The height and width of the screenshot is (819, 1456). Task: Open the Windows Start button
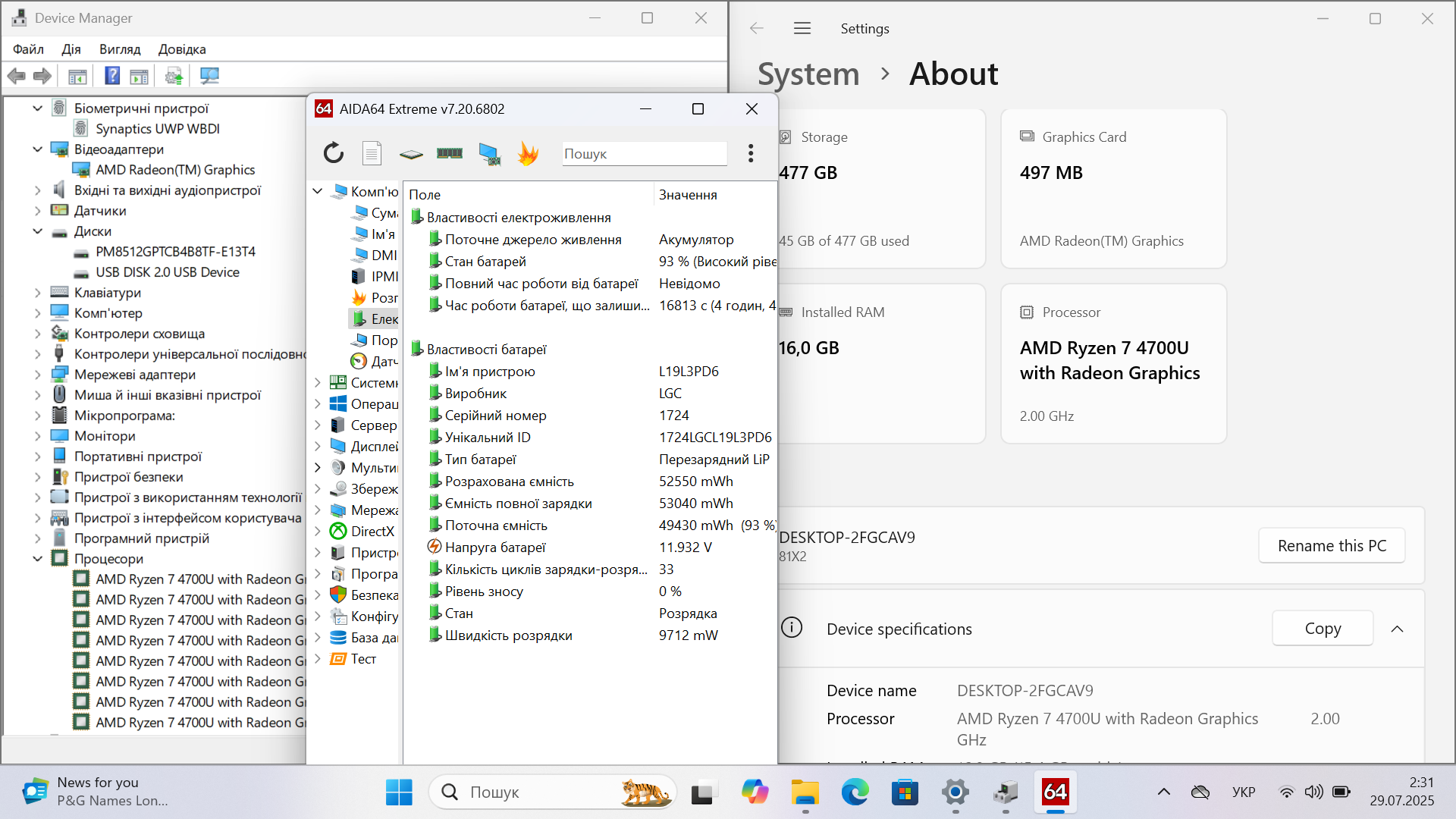399,792
